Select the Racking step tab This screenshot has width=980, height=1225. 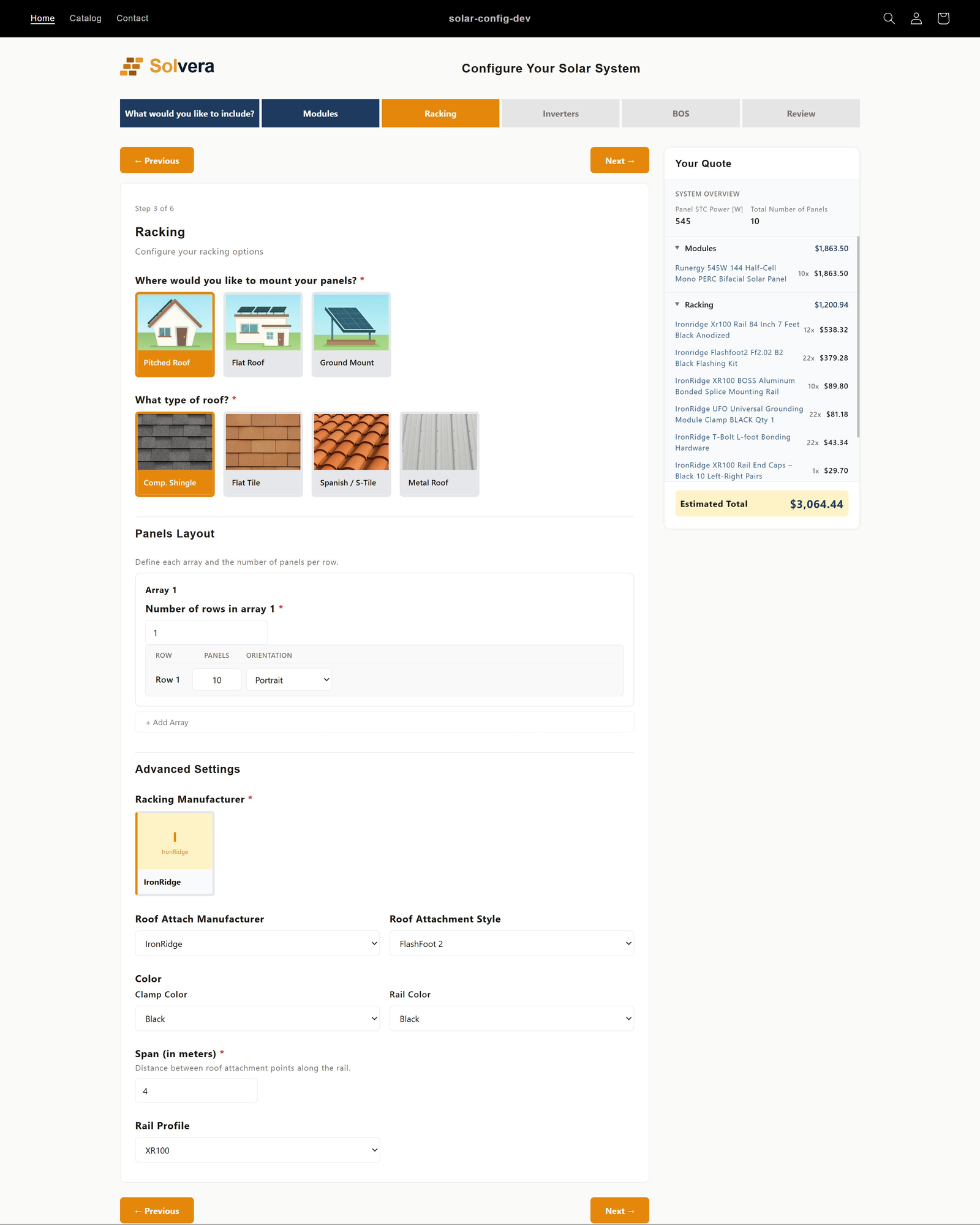click(x=440, y=113)
